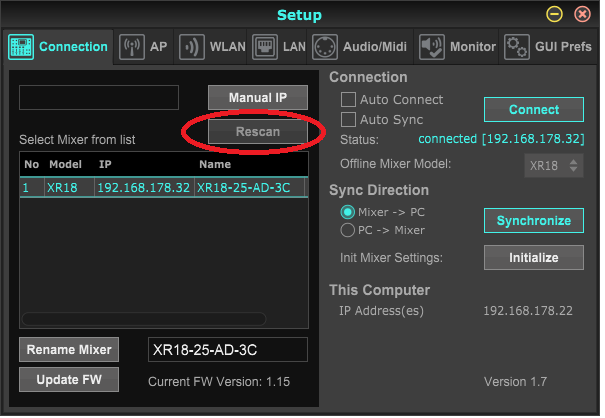Open the Offline Mixer Model dropdown
This screenshot has width=605, height=418.
tap(554, 165)
